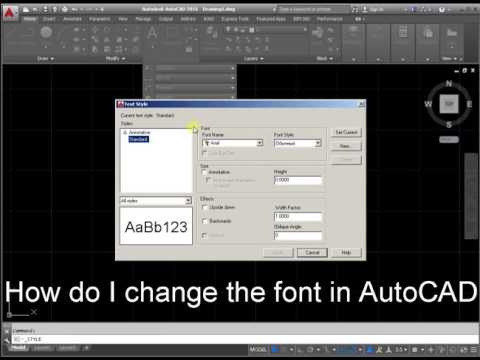Switch to the Annotate ribbon tab
This screenshot has height=360, width=480.
point(72,19)
